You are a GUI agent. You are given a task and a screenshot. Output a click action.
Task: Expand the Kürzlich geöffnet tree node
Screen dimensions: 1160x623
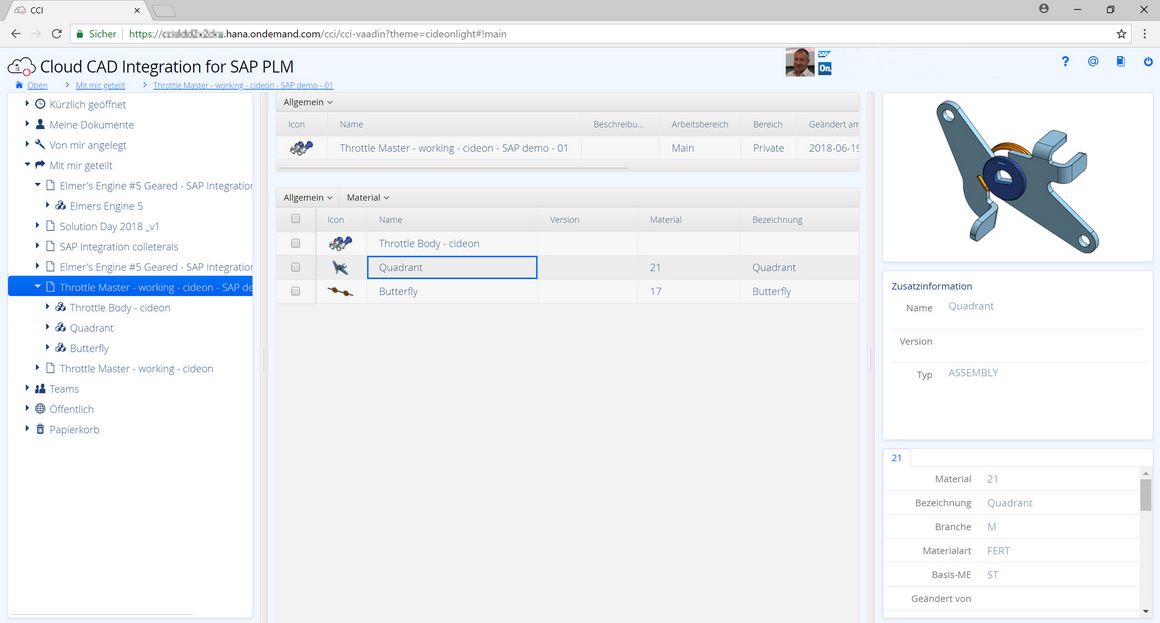pyautogui.click(x=27, y=104)
